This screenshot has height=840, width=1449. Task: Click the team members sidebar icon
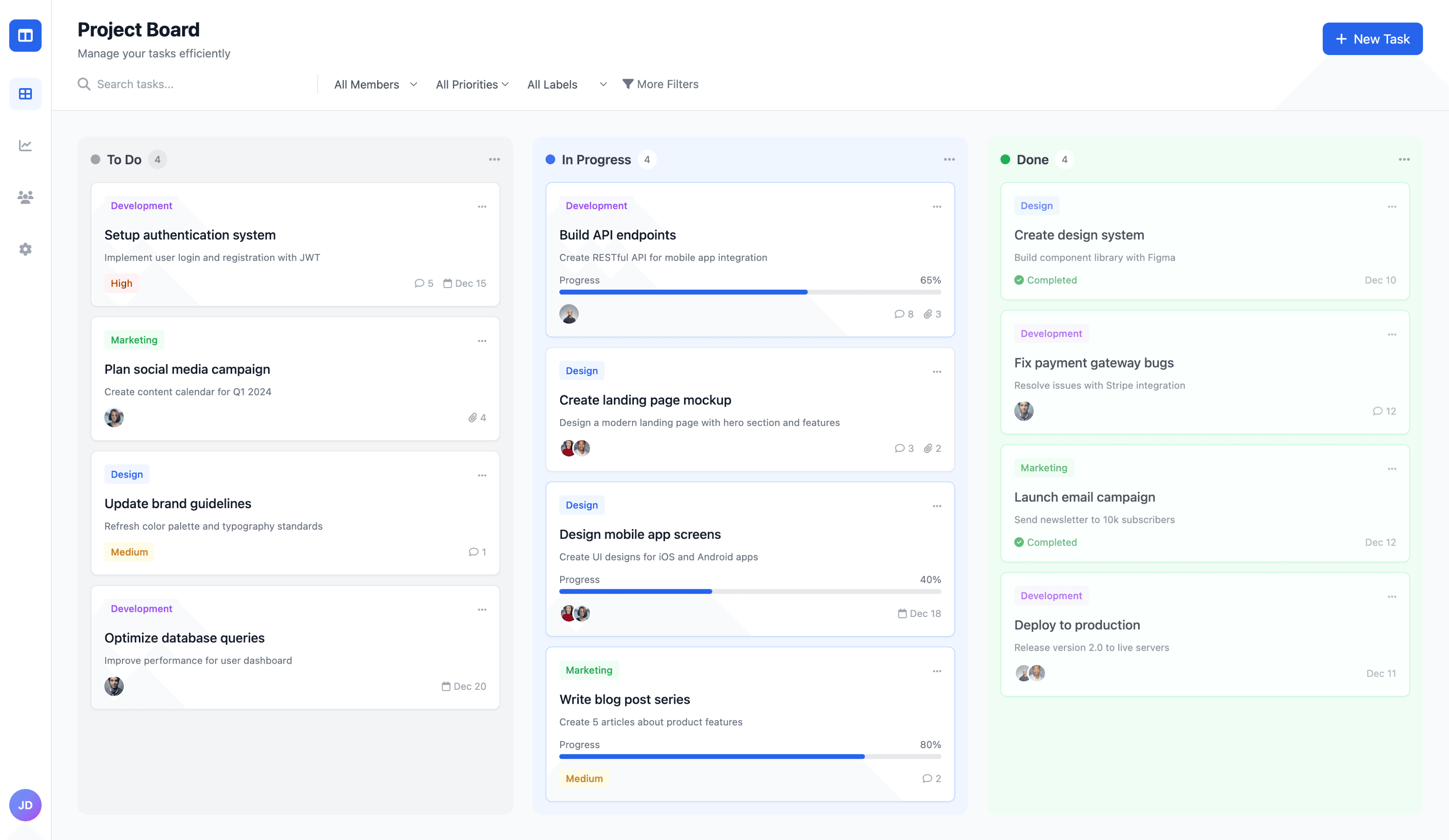tap(25, 197)
